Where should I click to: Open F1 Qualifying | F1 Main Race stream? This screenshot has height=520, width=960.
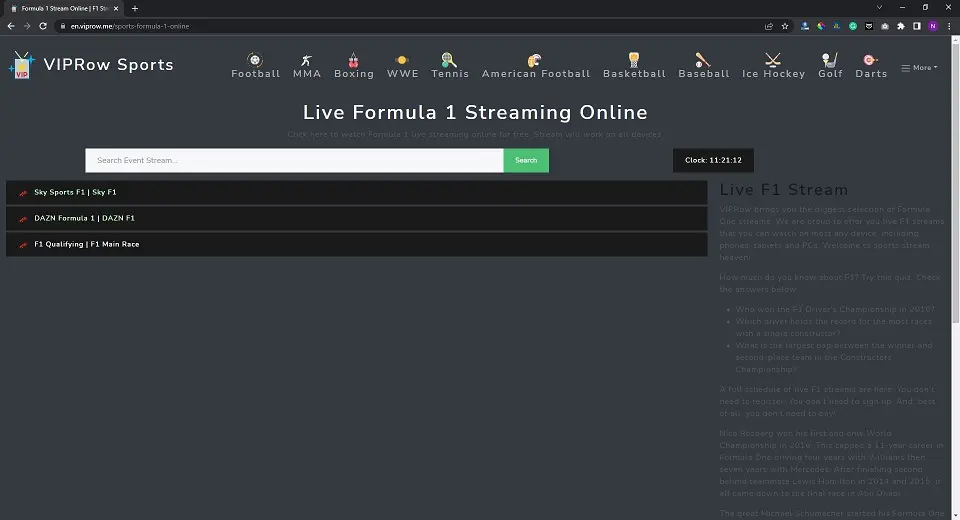pos(356,244)
